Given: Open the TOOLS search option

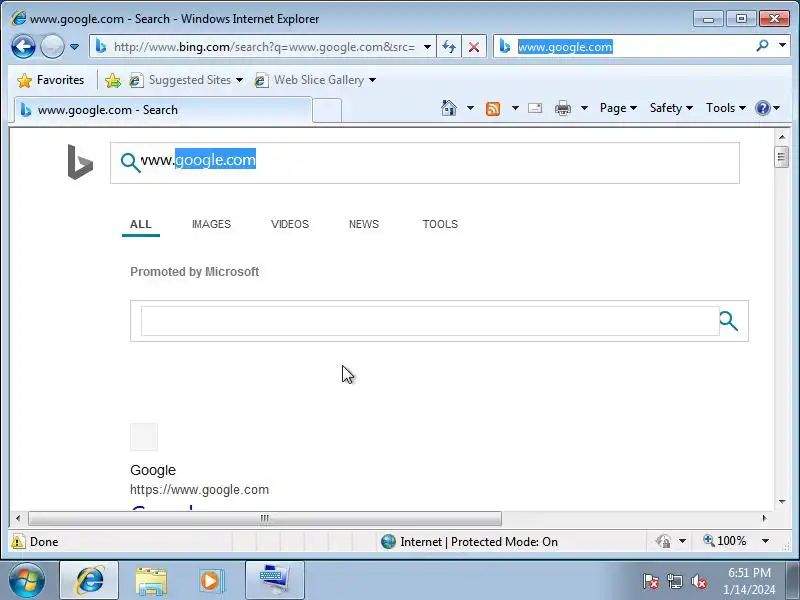Looking at the screenshot, I should coord(440,224).
